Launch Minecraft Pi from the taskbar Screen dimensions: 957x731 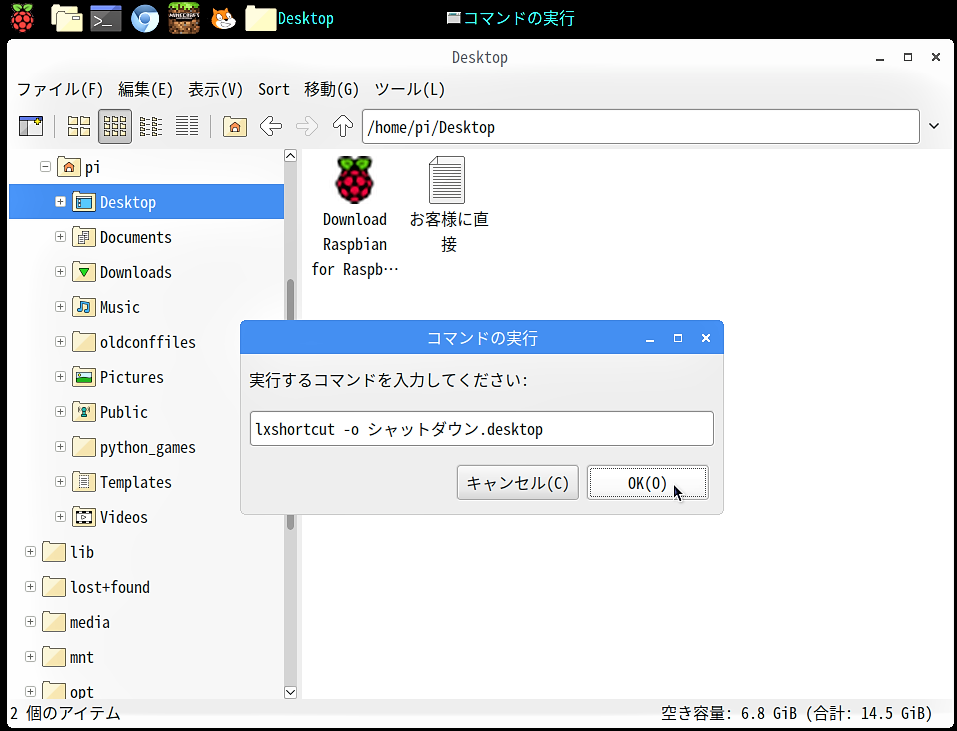[x=184, y=18]
